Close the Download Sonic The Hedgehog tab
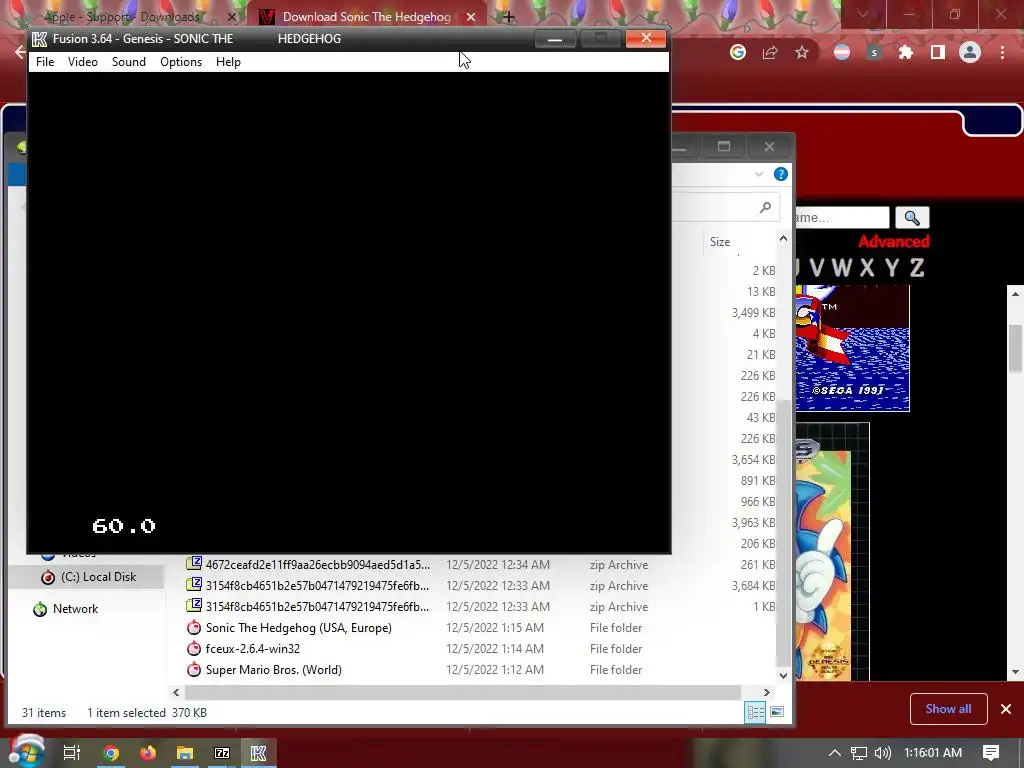 pos(471,17)
